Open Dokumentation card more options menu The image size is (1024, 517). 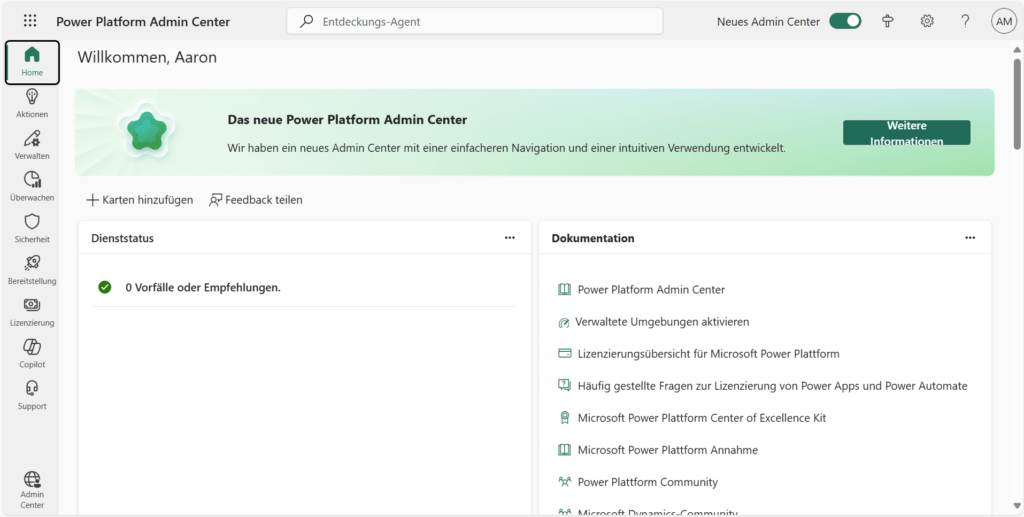(x=970, y=238)
